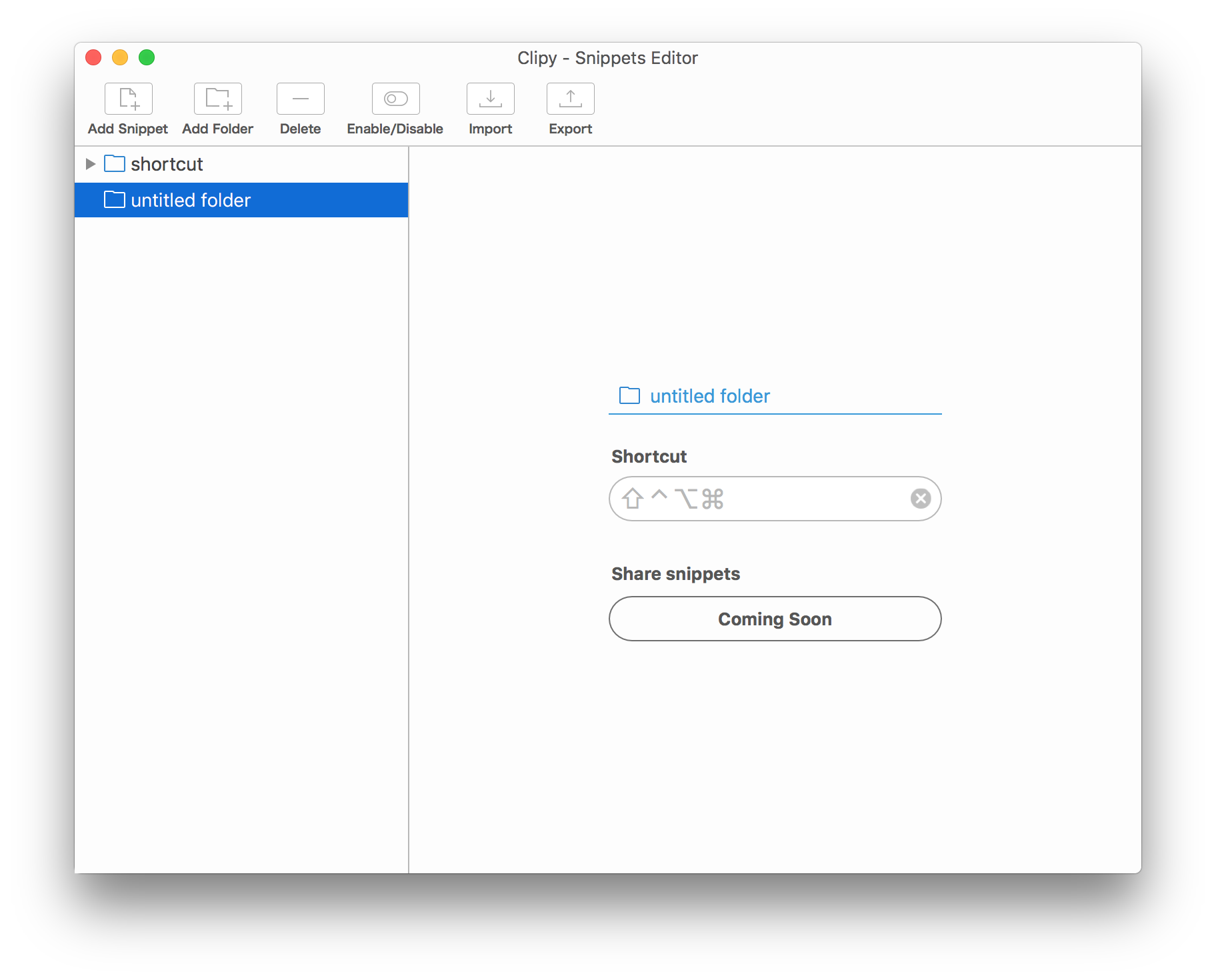
Task: Click the Coming Soon button under Share snippets
Action: point(775,619)
